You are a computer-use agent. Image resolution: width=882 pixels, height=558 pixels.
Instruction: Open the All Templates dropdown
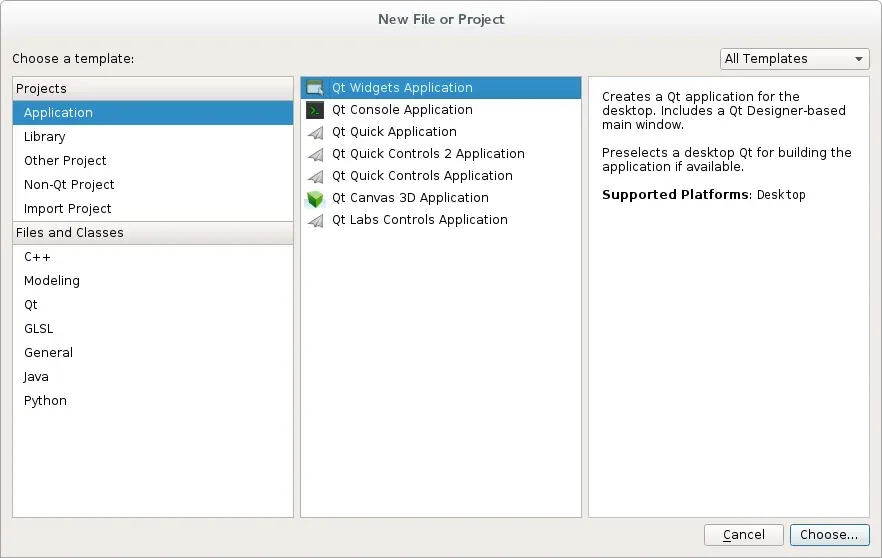pyautogui.click(x=795, y=59)
